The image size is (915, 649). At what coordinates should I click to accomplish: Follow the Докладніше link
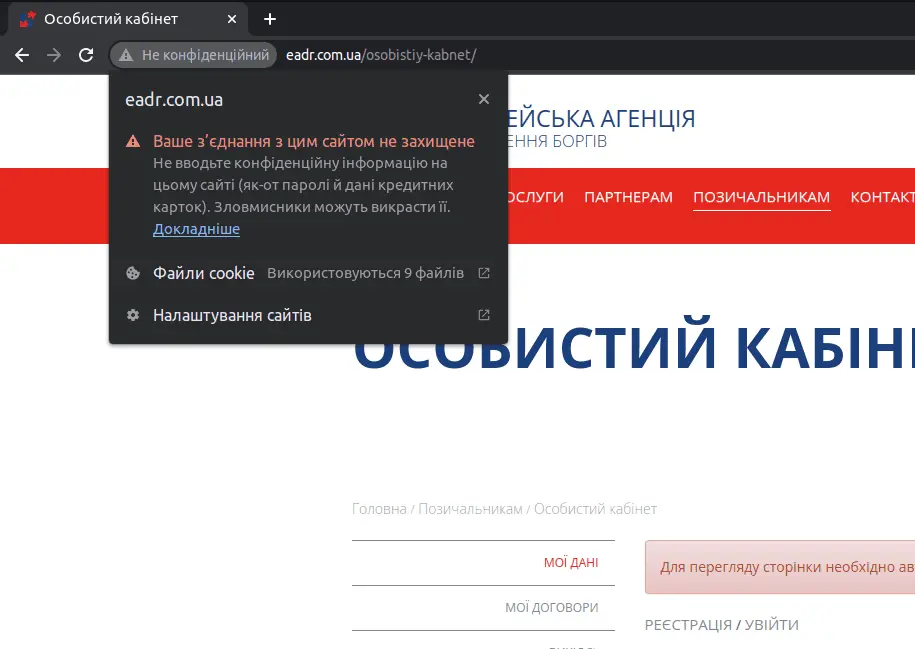click(x=196, y=229)
